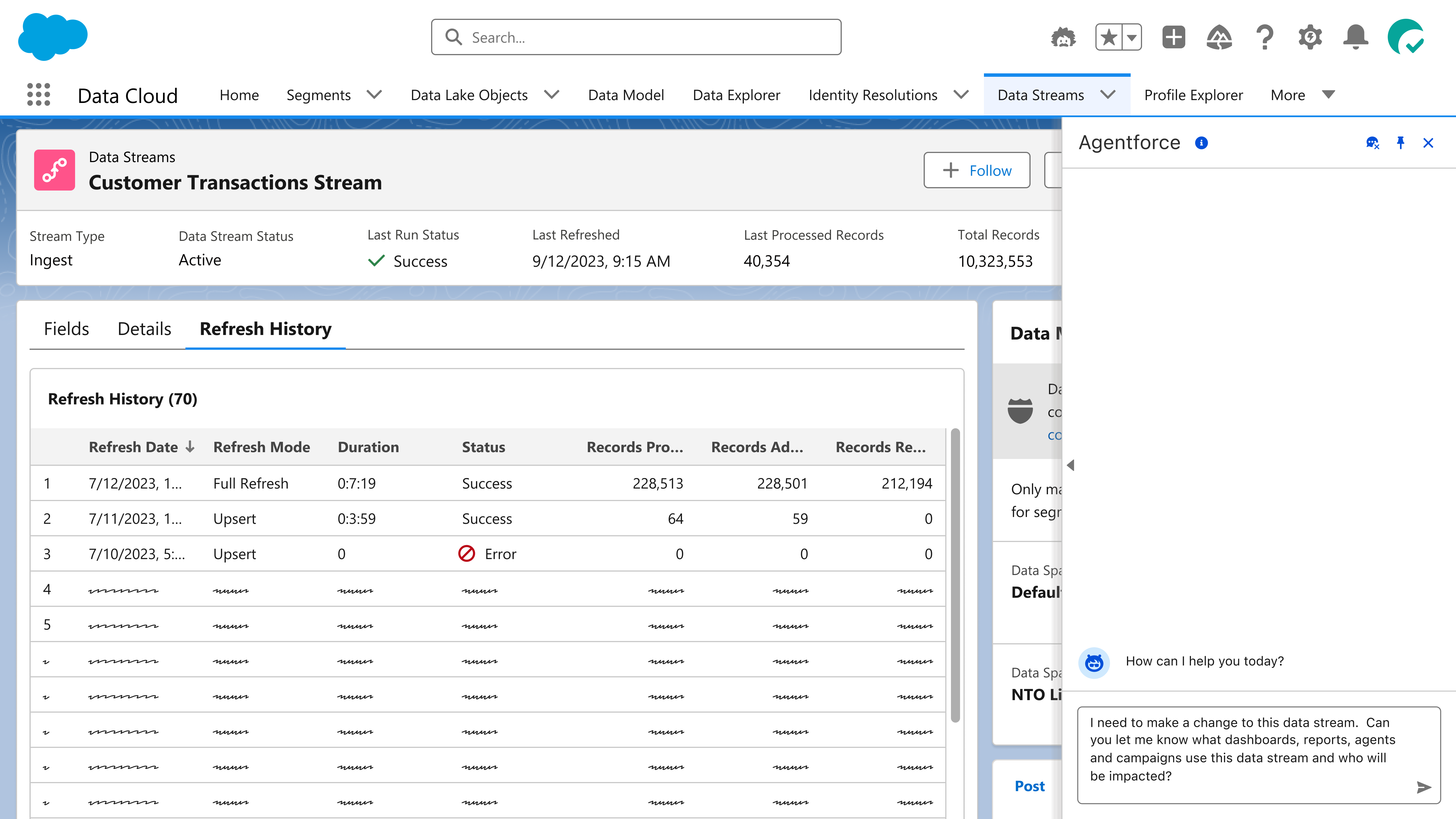Sort by Status column header
The width and height of the screenshot is (1456, 819).
click(484, 447)
